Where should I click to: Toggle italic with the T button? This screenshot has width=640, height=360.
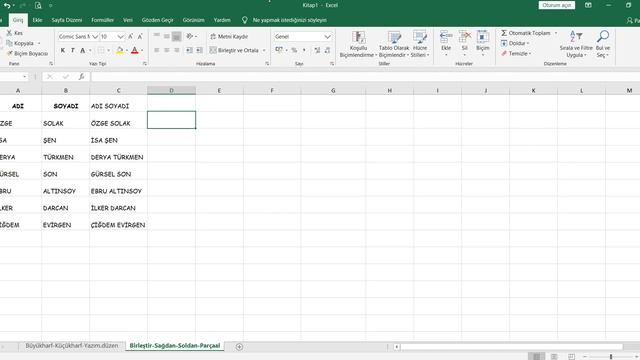[x=72, y=50]
